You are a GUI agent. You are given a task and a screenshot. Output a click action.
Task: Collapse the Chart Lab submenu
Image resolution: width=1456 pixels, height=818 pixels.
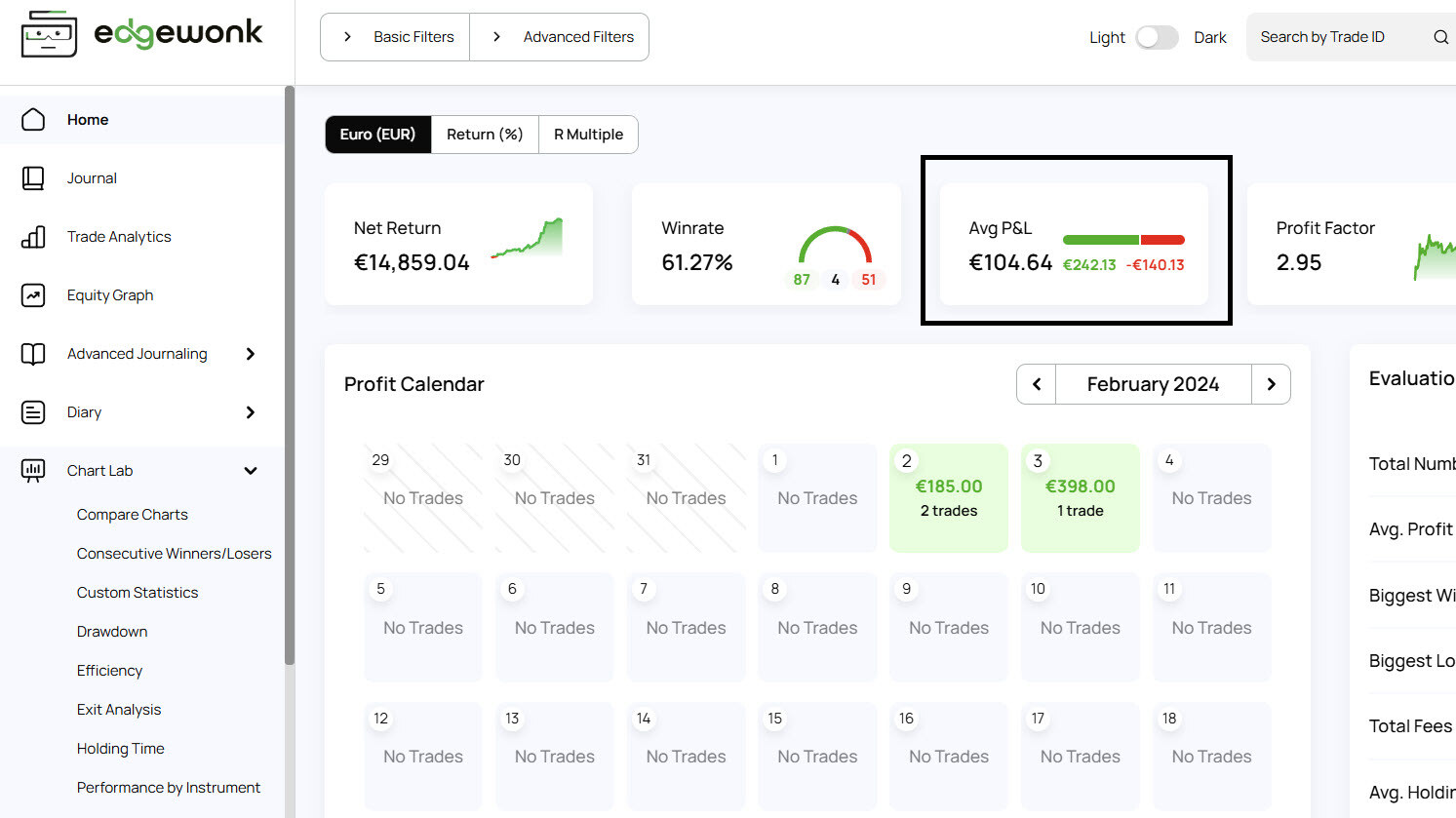252,470
